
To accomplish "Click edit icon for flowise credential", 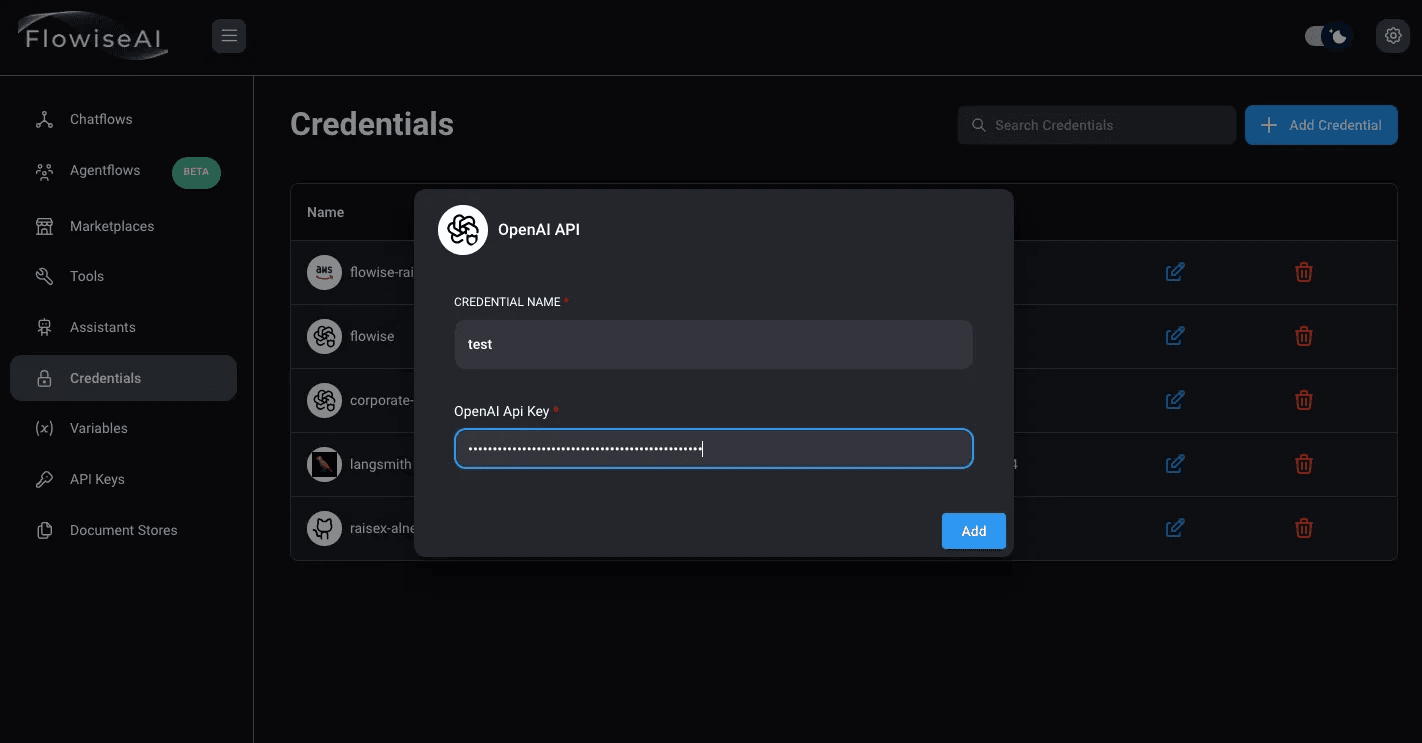I will [1175, 336].
